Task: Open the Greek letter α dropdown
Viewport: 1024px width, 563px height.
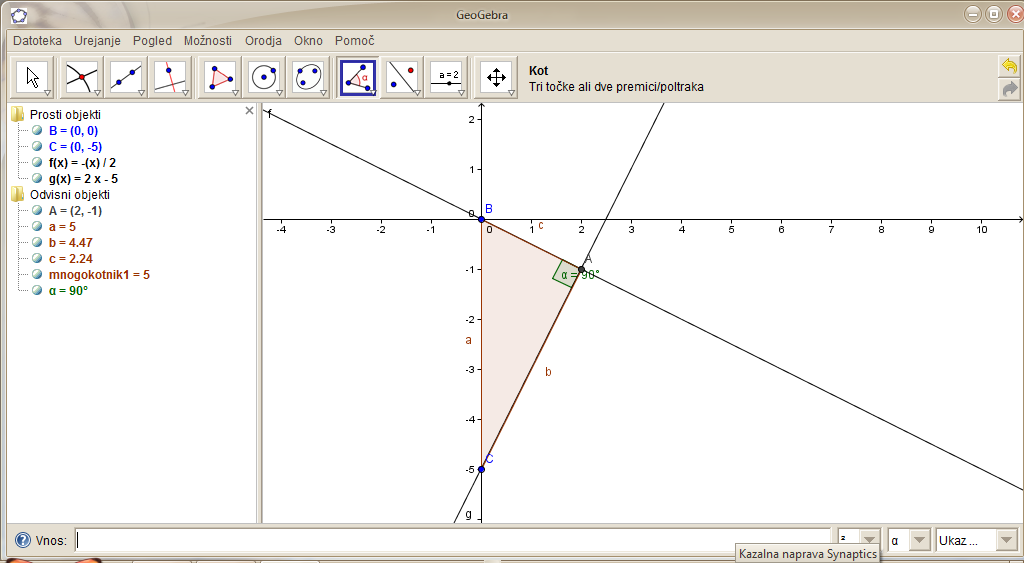Action: tap(908, 540)
